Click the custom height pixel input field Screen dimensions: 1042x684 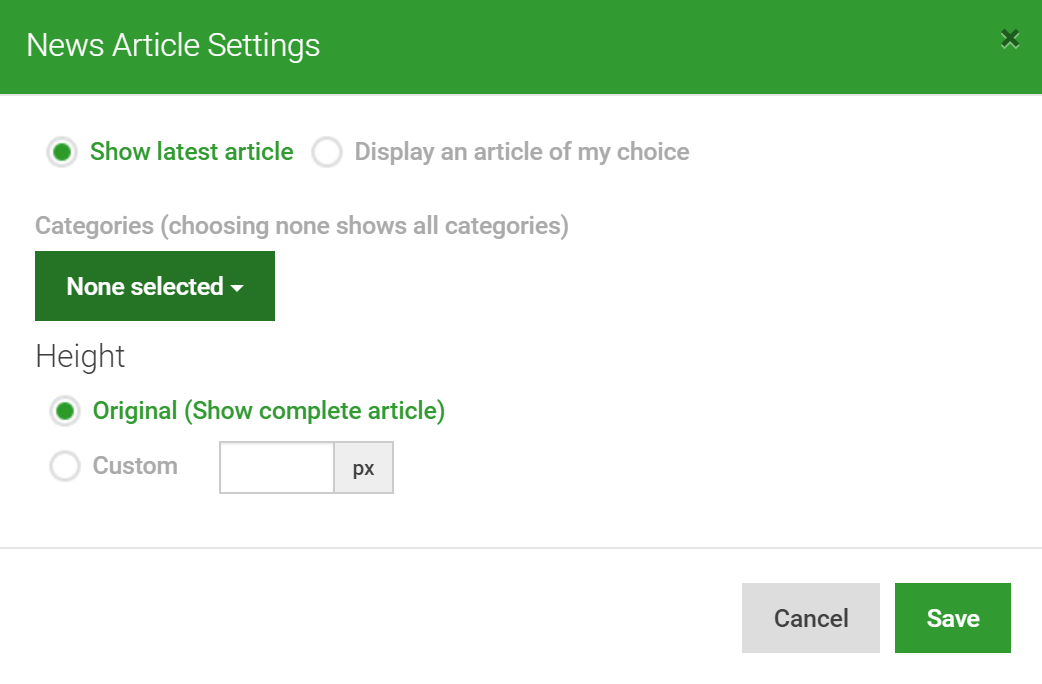[276, 467]
